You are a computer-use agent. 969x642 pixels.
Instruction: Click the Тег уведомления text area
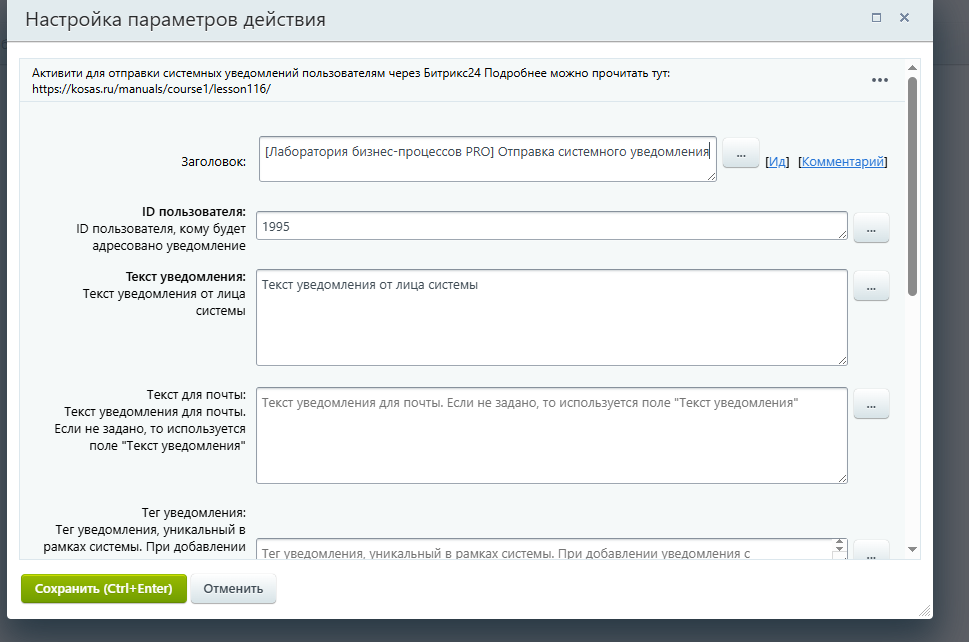coord(550,549)
